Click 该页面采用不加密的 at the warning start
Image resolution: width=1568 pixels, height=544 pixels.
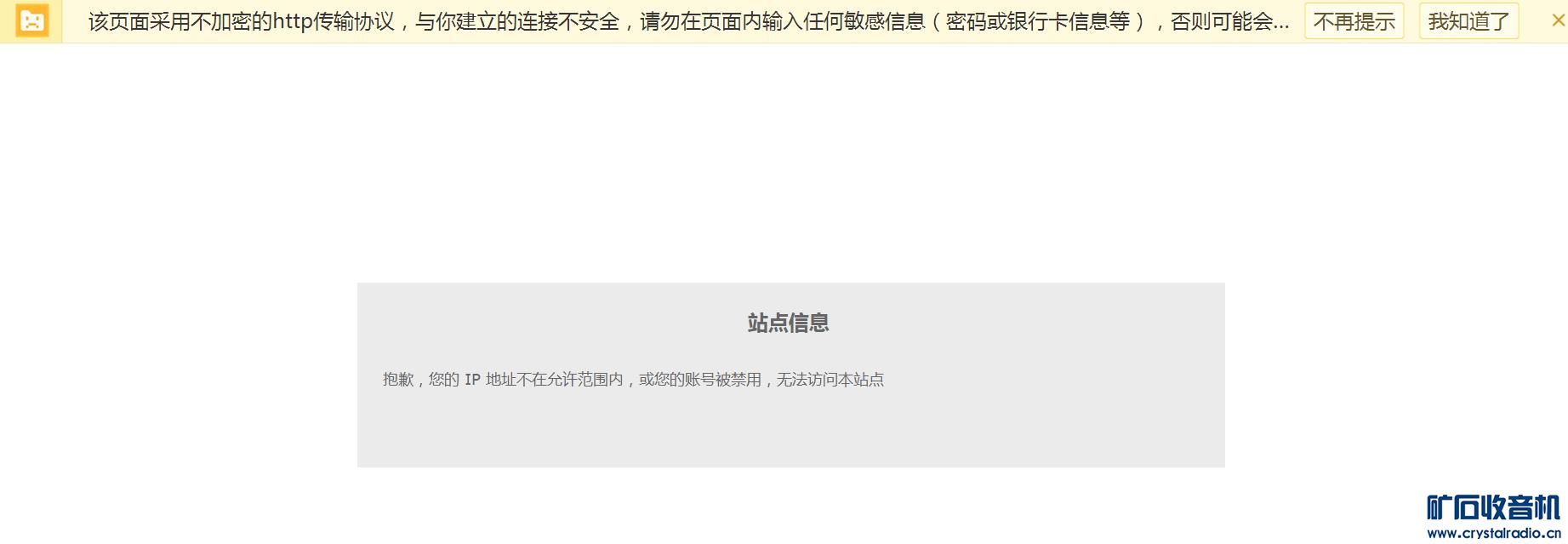point(180,21)
